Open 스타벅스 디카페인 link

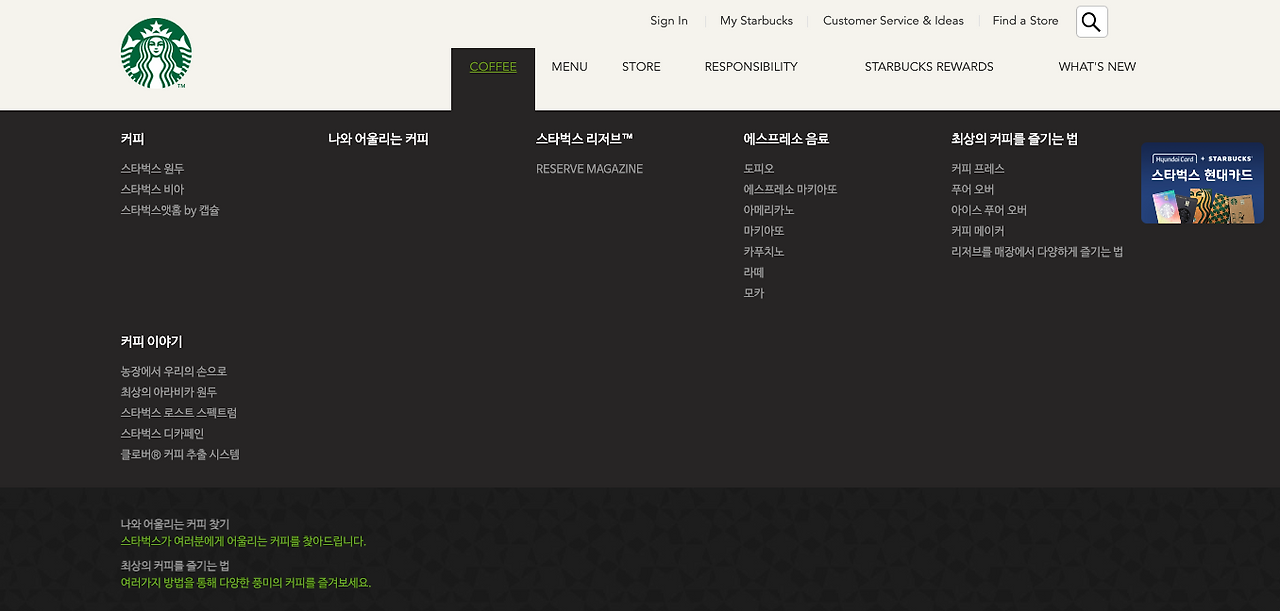click(x=162, y=434)
